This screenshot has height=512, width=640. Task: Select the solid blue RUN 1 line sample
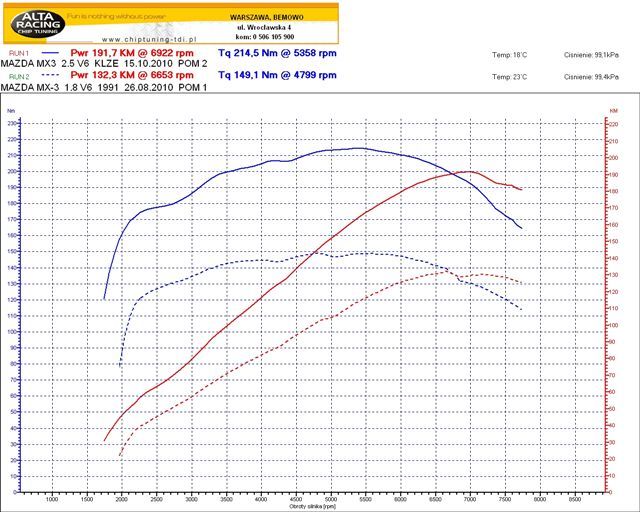click(50, 50)
